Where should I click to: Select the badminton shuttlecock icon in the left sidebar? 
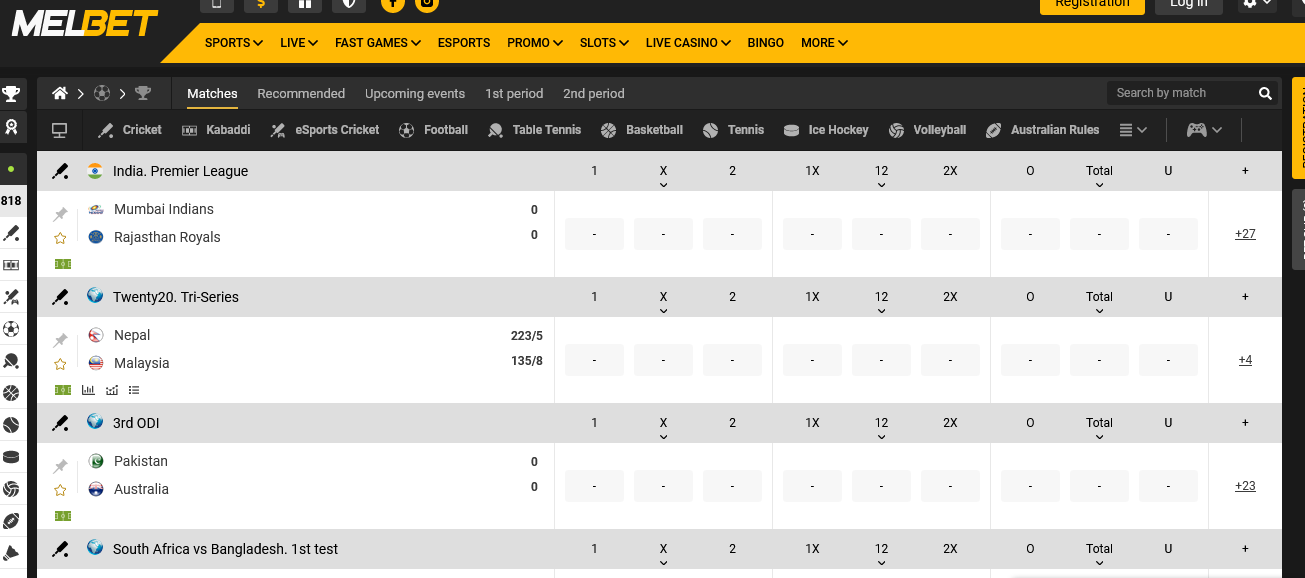[11, 552]
